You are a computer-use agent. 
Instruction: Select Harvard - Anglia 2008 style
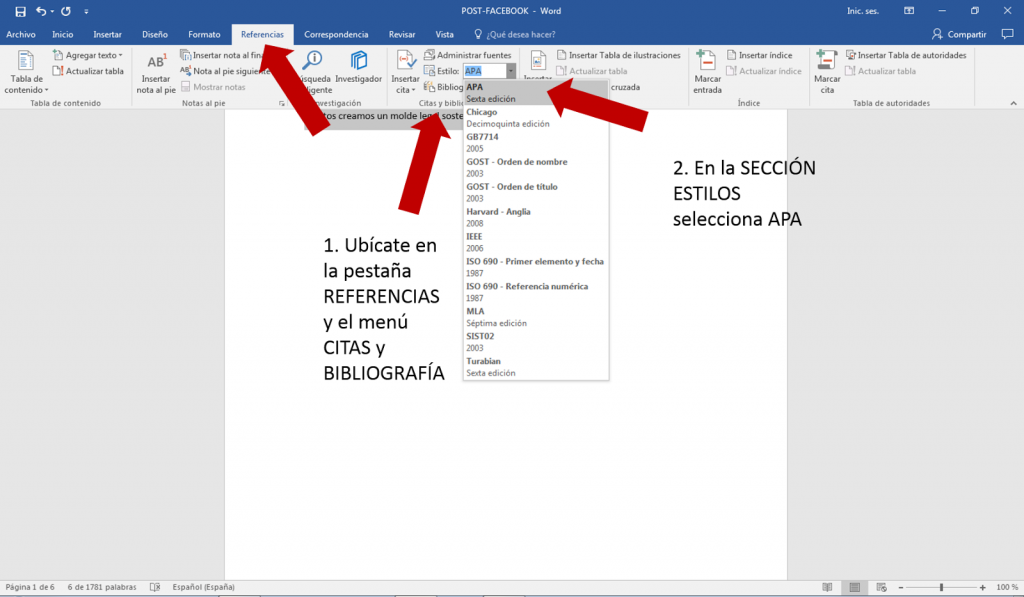(x=536, y=218)
